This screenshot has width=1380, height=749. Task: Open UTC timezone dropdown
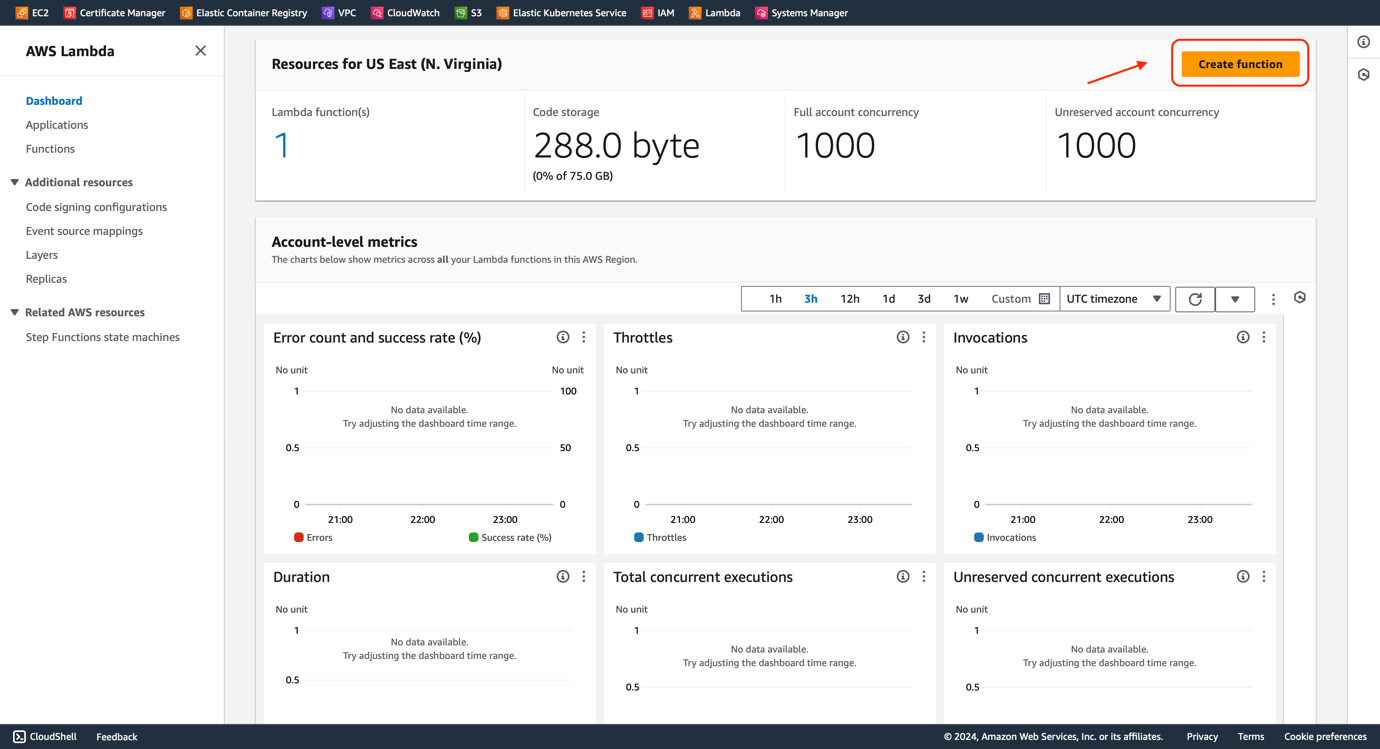(x=1114, y=299)
